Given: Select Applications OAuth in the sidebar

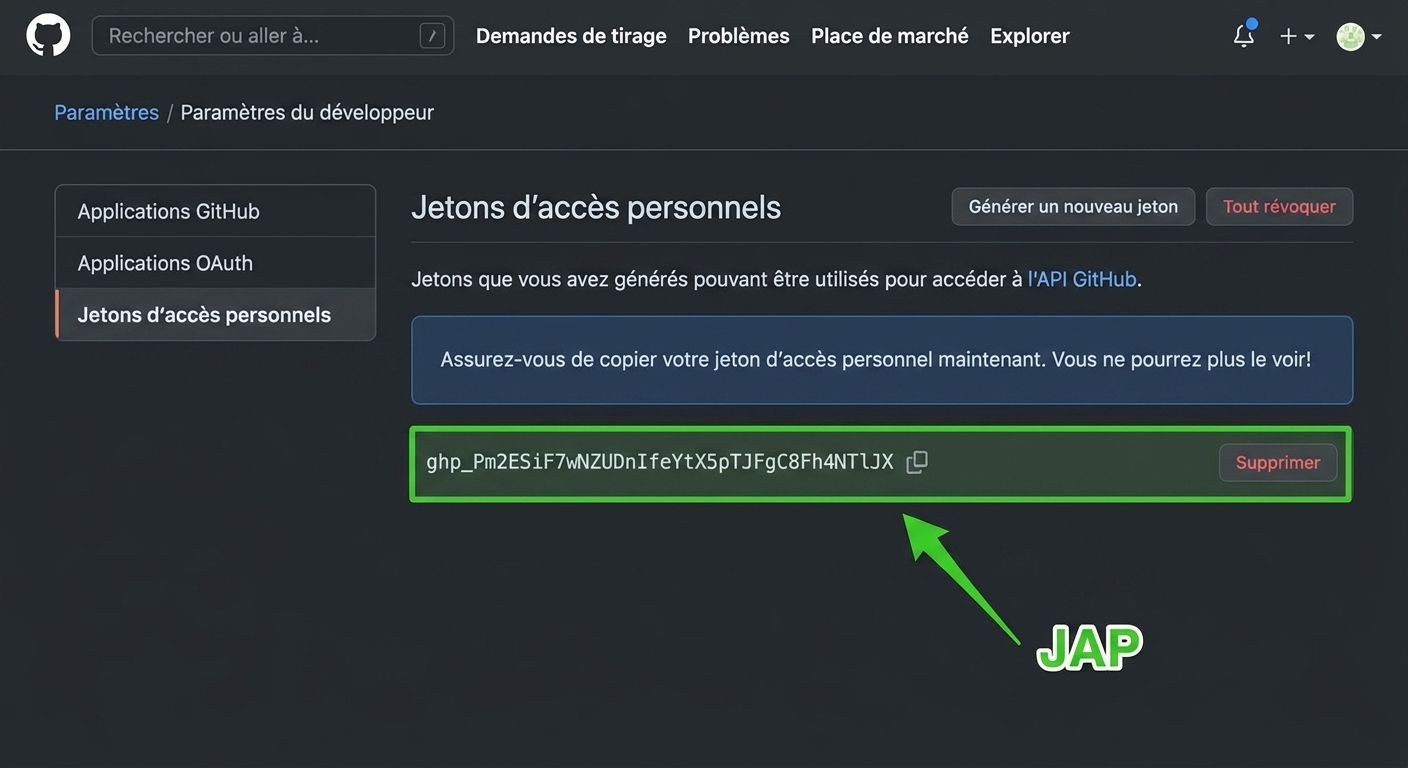Looking at the screenshot, I should 216,263.
